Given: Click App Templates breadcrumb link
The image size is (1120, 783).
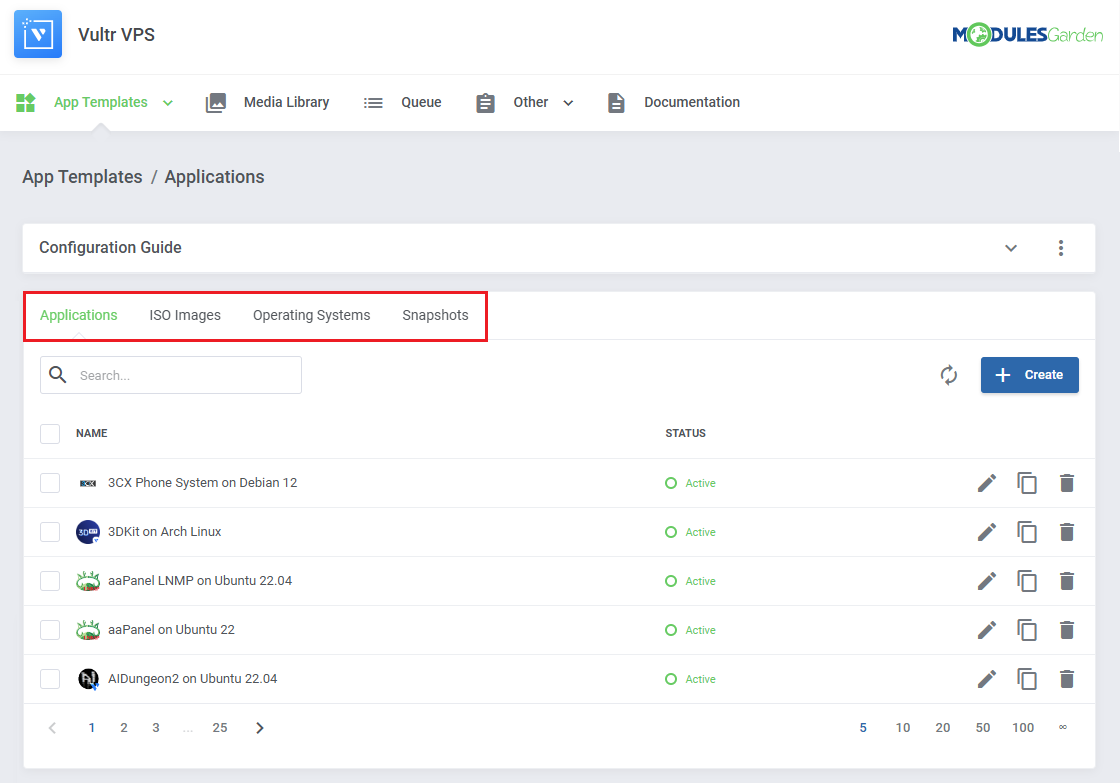Looking at the screenshot, I should pos(82,177).
